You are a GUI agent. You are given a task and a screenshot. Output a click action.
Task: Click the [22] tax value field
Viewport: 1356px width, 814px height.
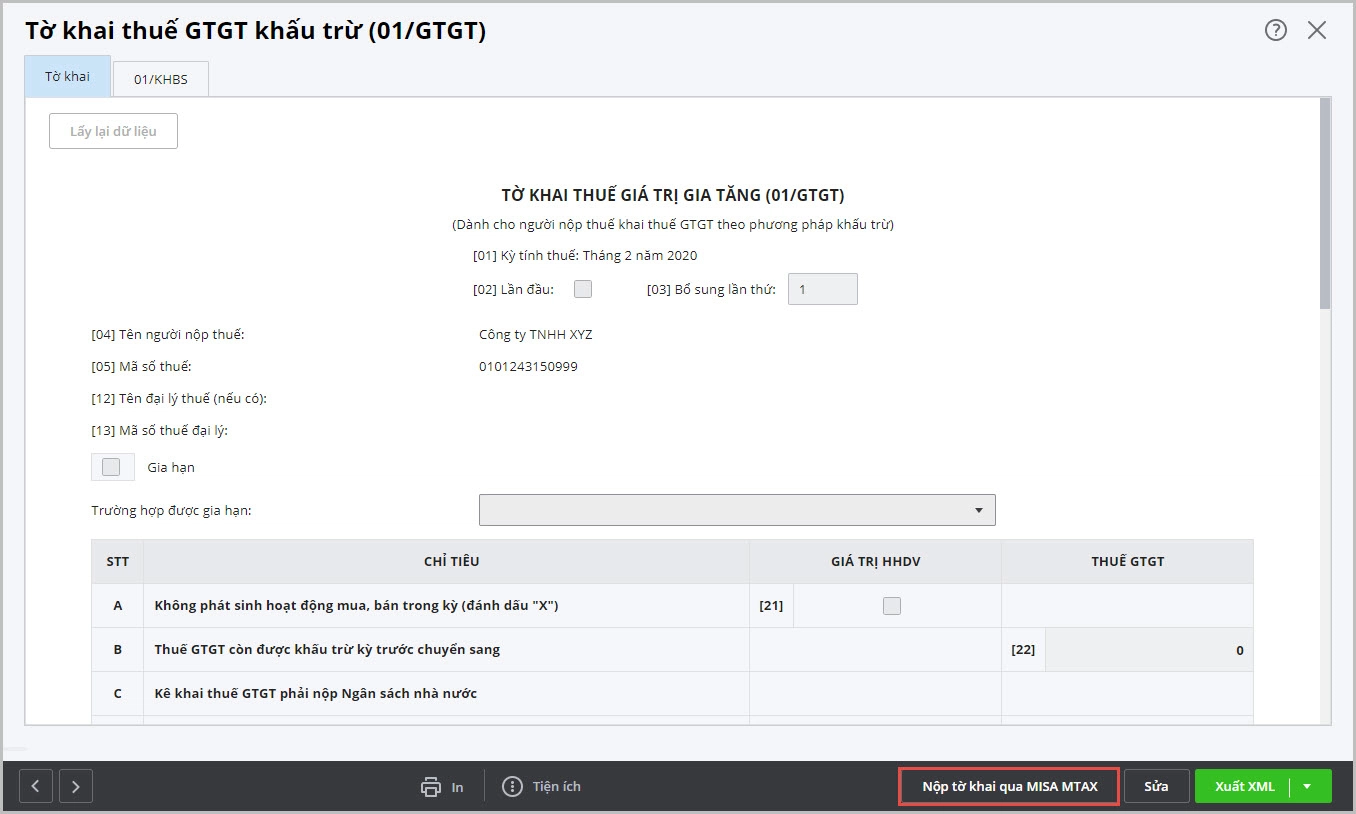point(1148,650)
